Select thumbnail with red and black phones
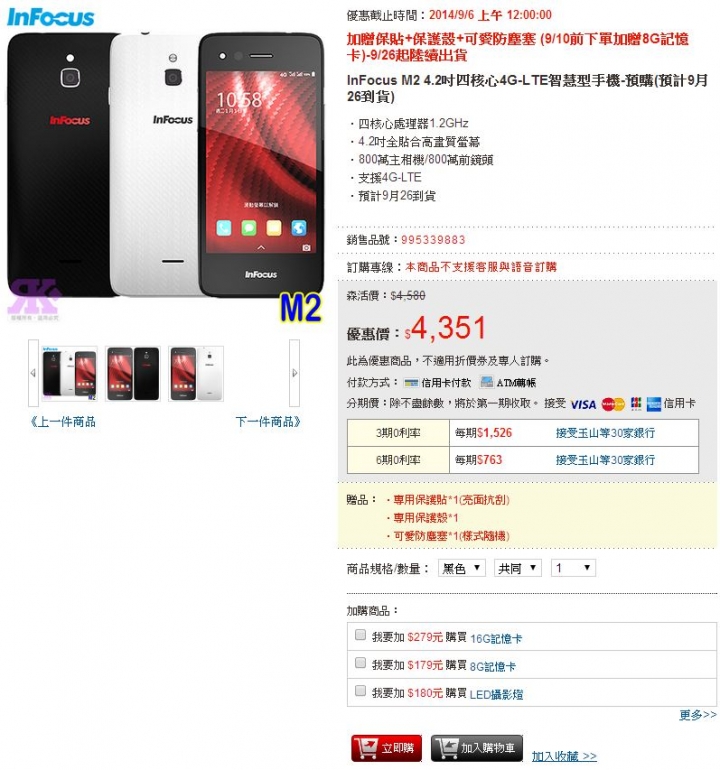 133,374
